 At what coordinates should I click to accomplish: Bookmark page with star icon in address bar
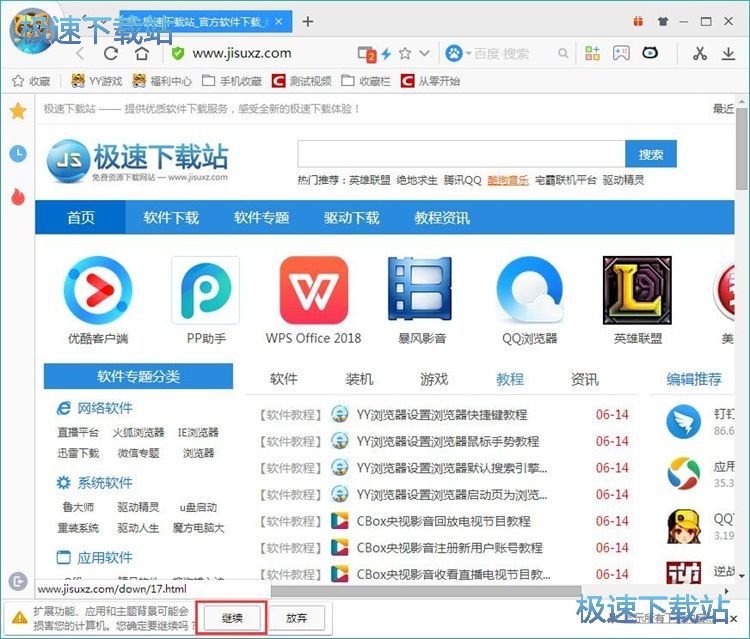click(405, 53)
